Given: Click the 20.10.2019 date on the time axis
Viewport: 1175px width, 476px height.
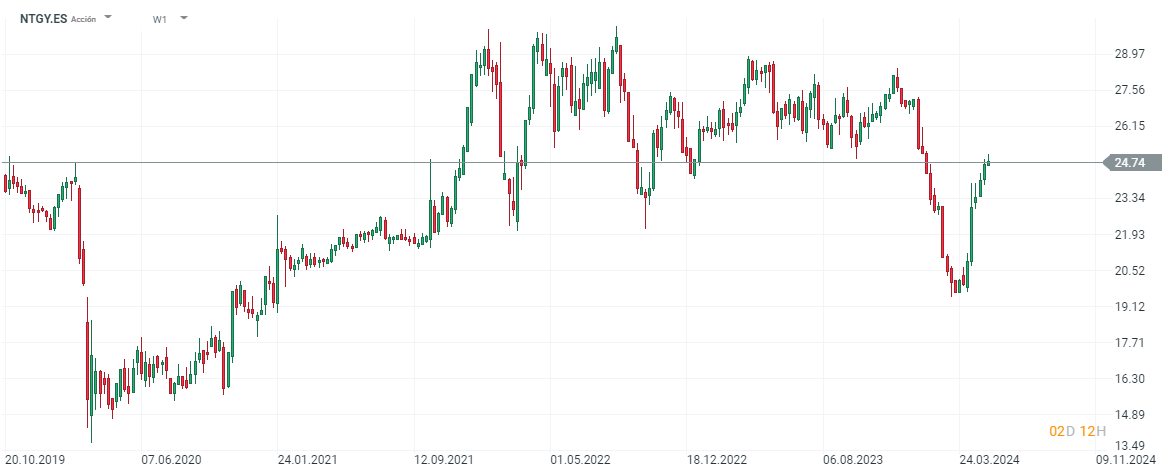Looking at the screenshot, I should (x=34, y=460).
